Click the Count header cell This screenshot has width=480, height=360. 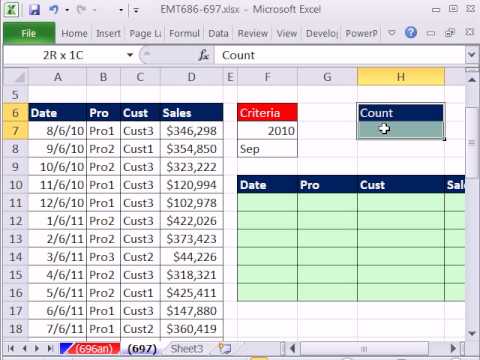401,113
